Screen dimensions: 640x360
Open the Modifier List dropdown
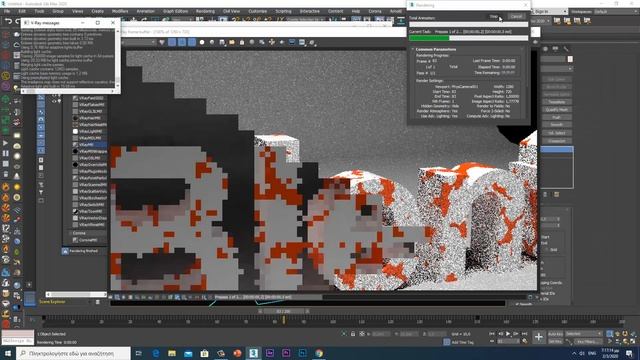557,69
